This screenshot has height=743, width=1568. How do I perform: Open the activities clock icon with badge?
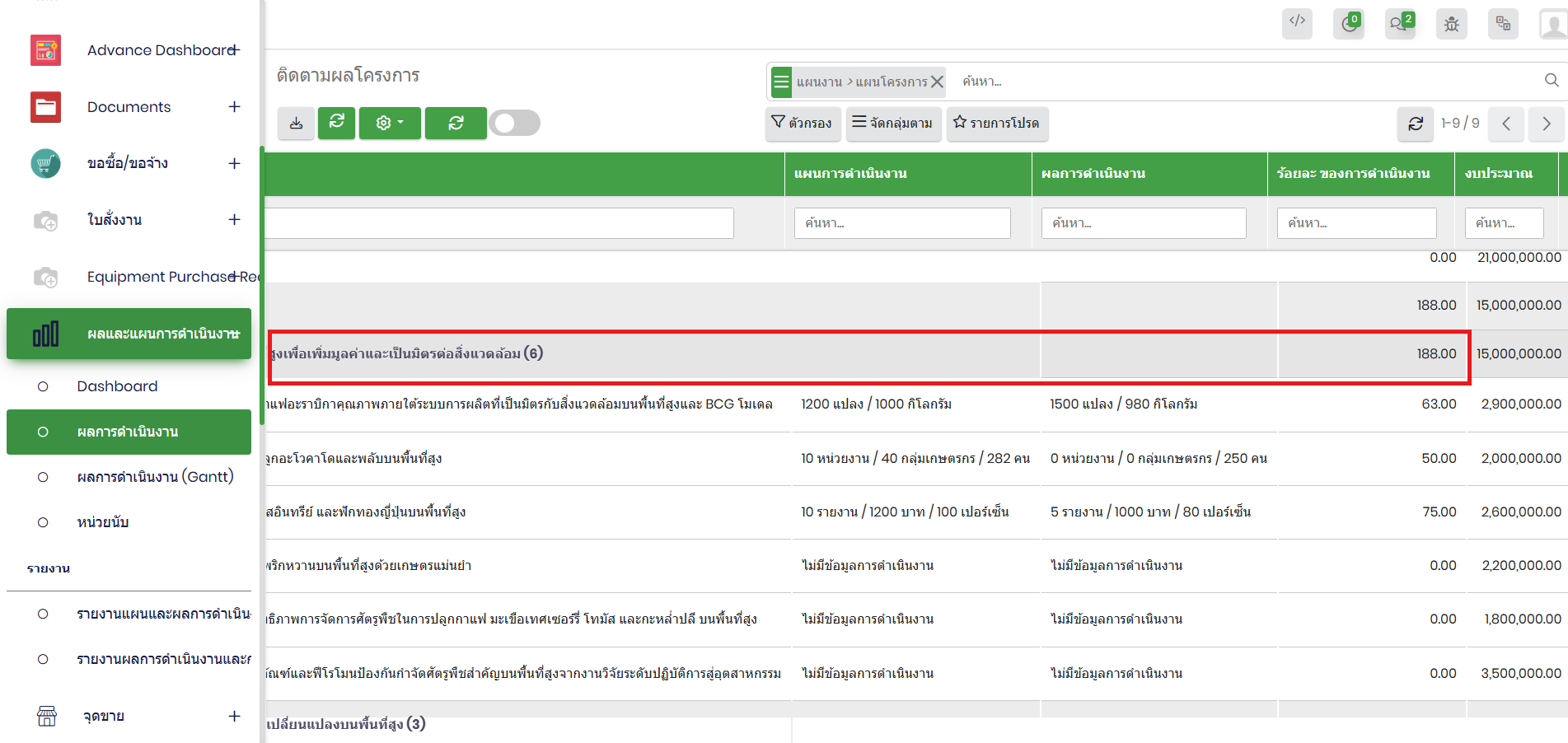click(x=1349, y=24)
